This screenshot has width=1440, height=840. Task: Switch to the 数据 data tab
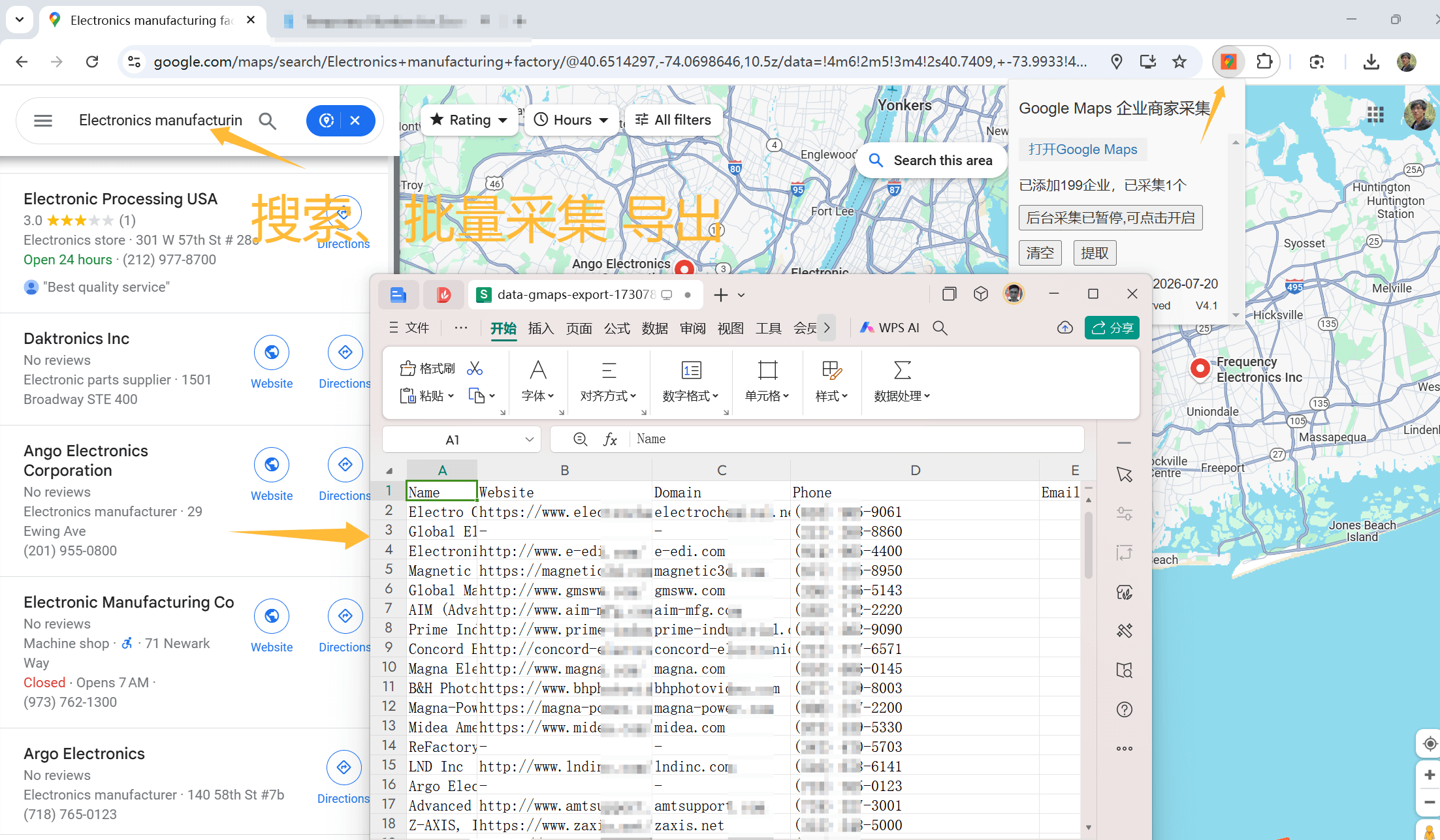point(654,328)
